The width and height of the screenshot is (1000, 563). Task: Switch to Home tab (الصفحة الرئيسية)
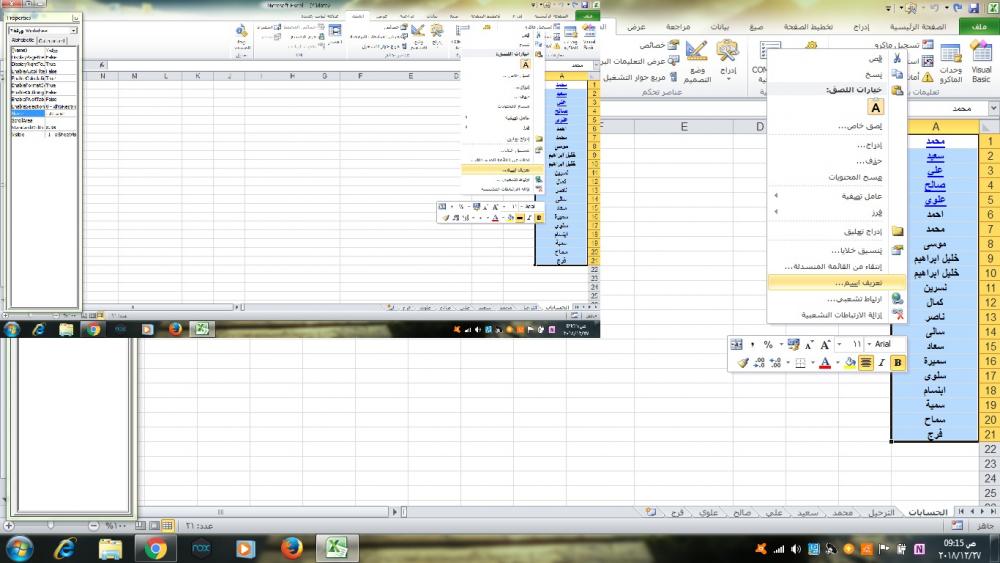coord(918,27)
